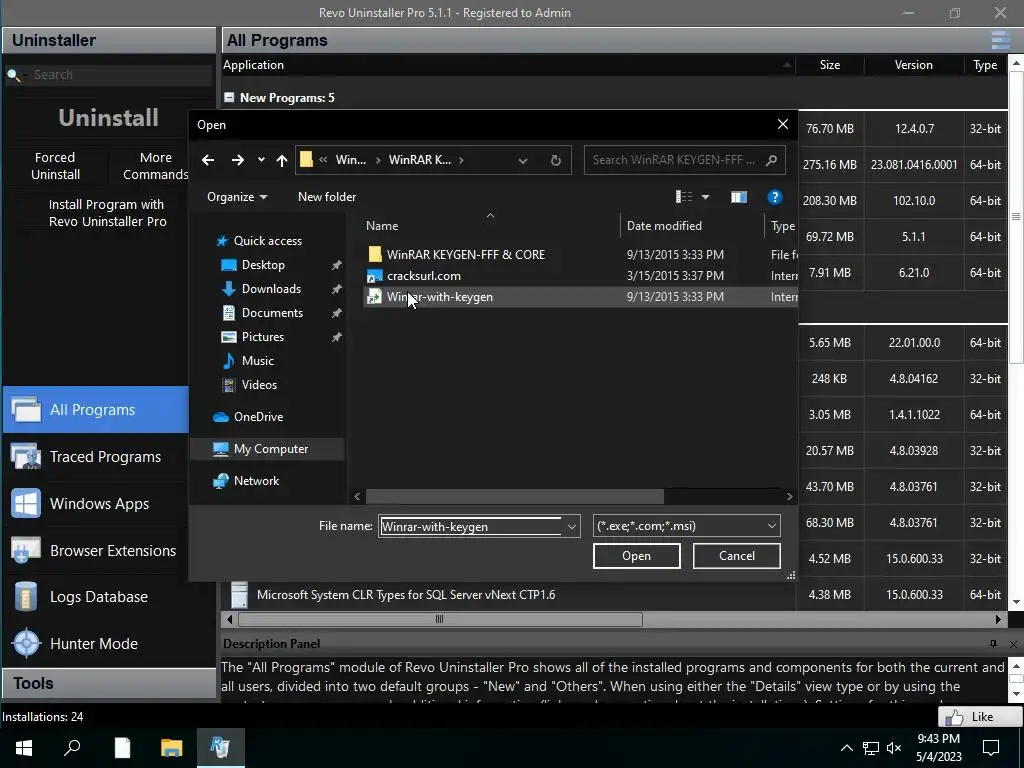The width and height of the screenshot is (1024, 768).
Task: Open the Organize menu
Action: click(x=237, y=197)
